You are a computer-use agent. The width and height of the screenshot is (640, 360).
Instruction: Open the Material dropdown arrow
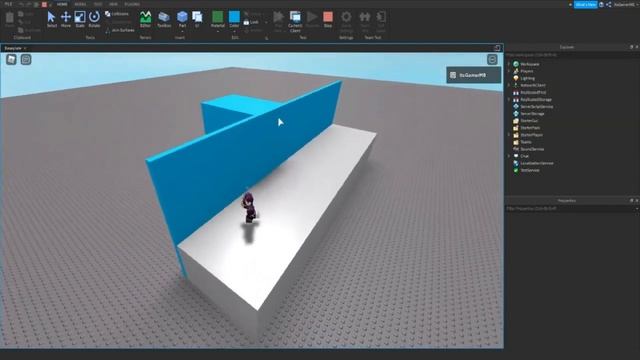pyautogui.click(x=218, y=31)
